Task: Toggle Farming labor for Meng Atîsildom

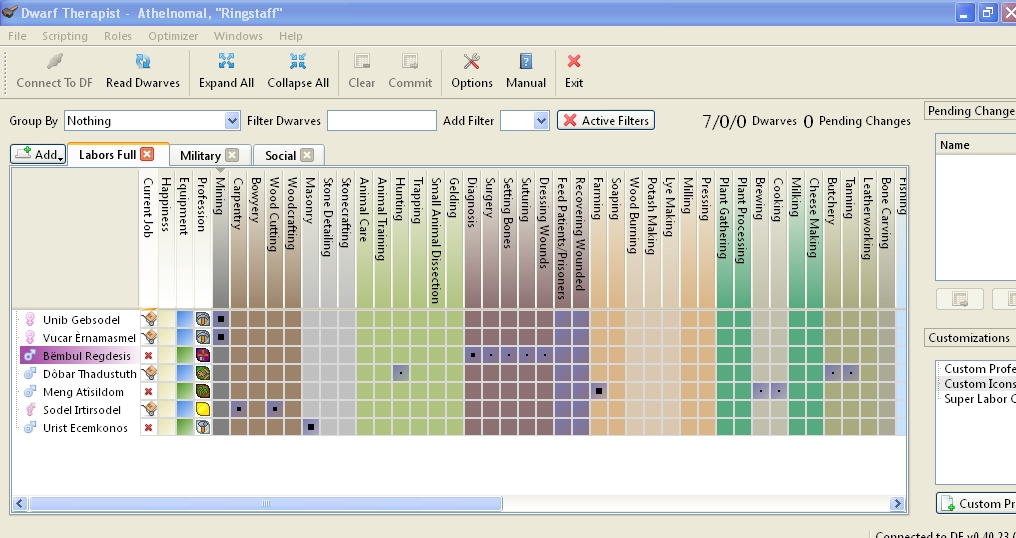Action: click(x=599, y=392)
